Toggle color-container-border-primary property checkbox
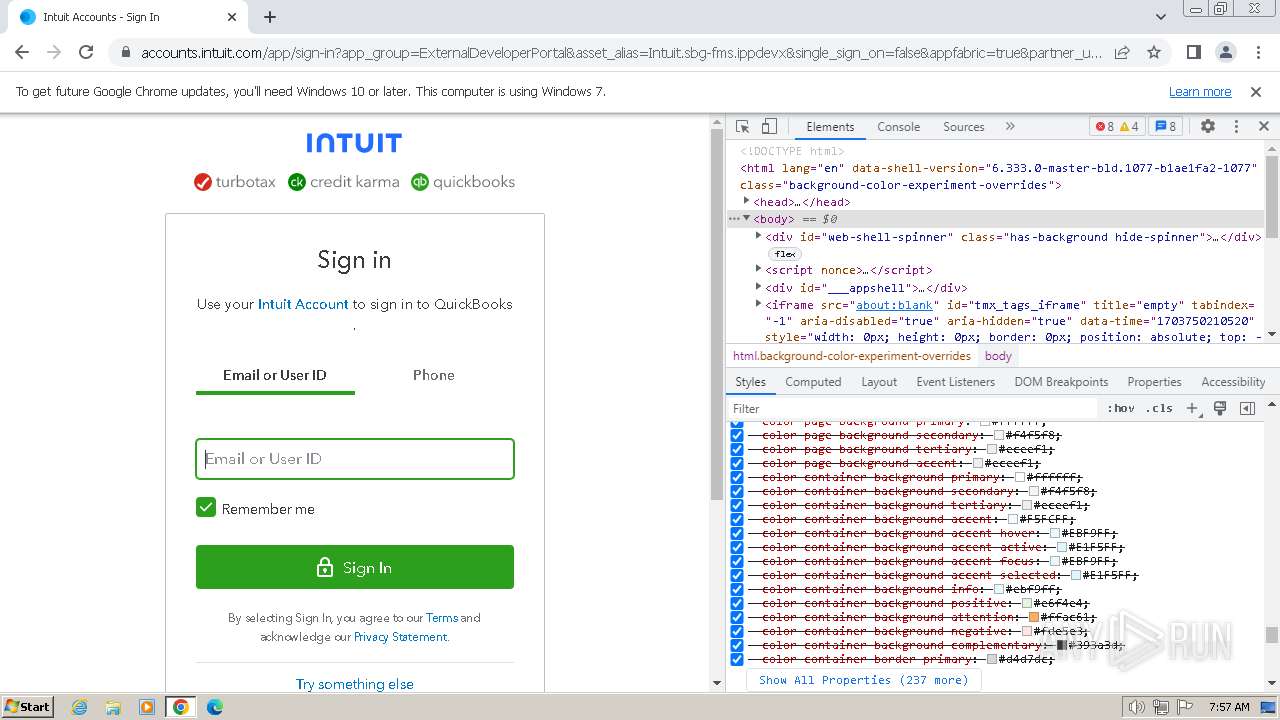The width and height of the screenshot is (1280, 720). [737, 660]
